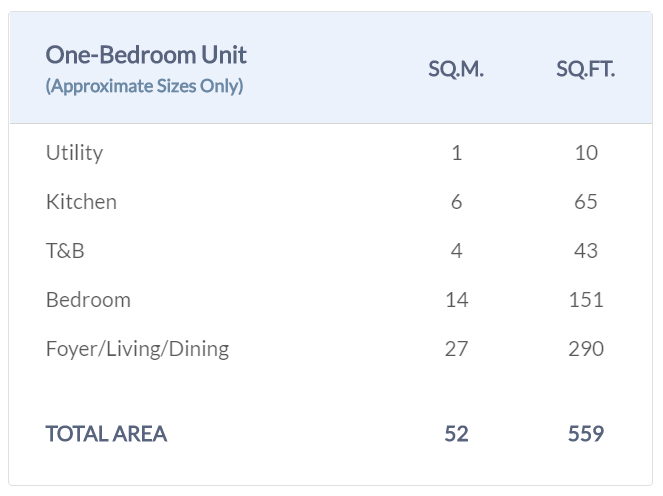Click Bedroom square feet value 151
The width and height of the screenshot is (663, 496).
point(586,300)
